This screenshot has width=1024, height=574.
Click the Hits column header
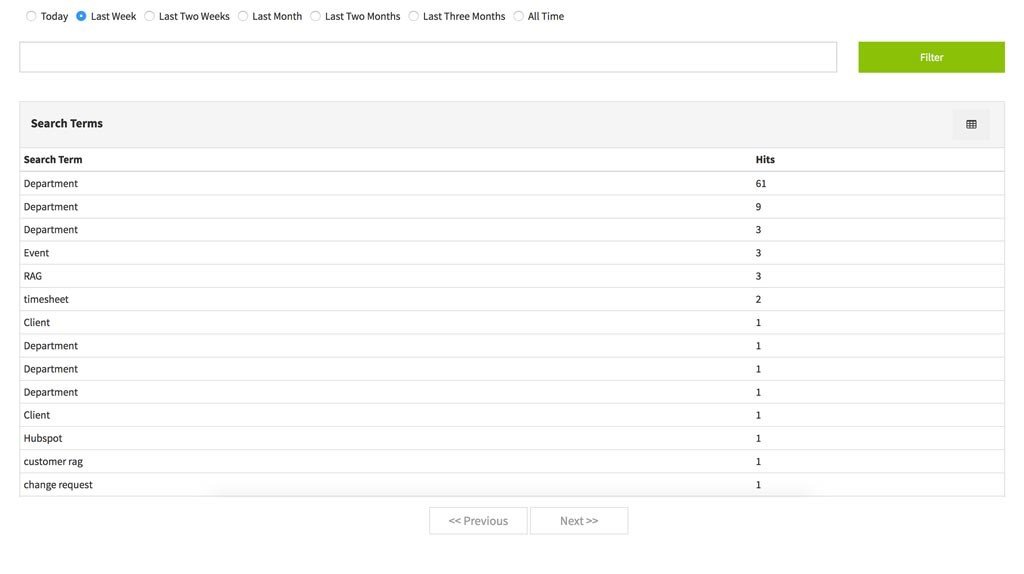[x=765, y=159]
